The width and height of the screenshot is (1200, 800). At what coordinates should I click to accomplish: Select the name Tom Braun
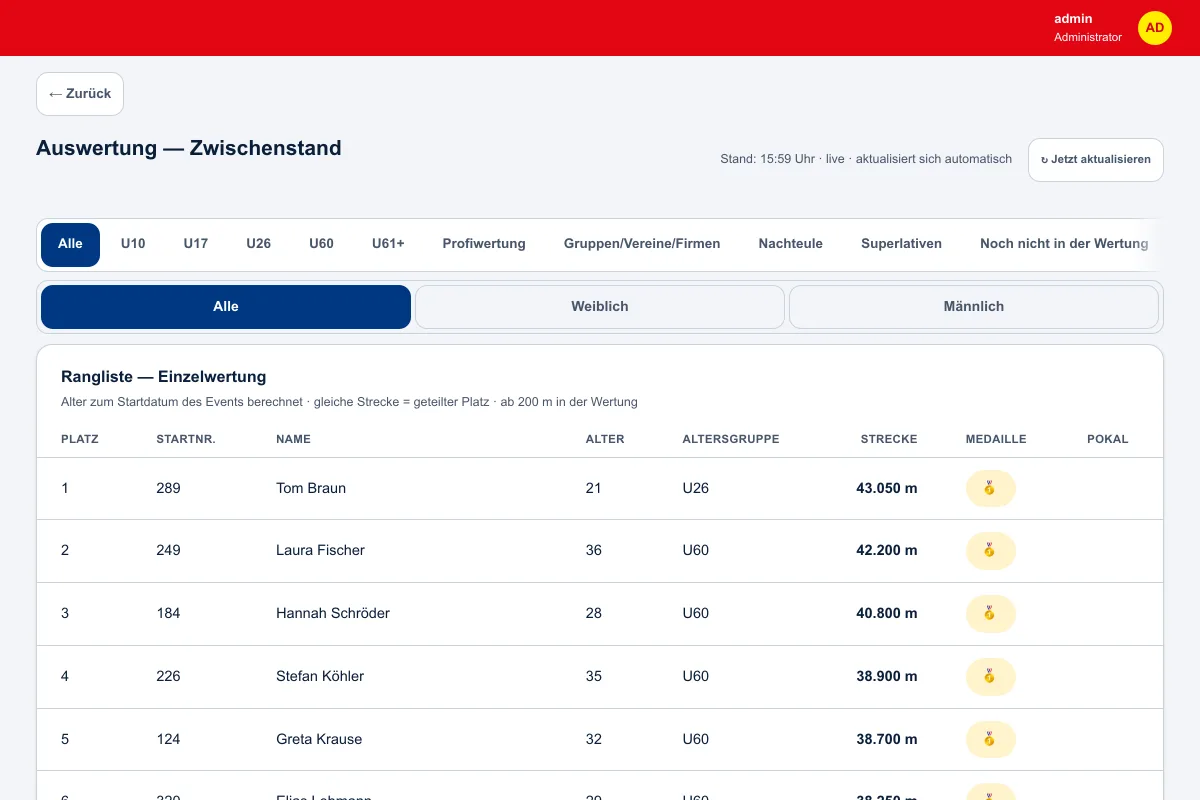coord(311,489)
